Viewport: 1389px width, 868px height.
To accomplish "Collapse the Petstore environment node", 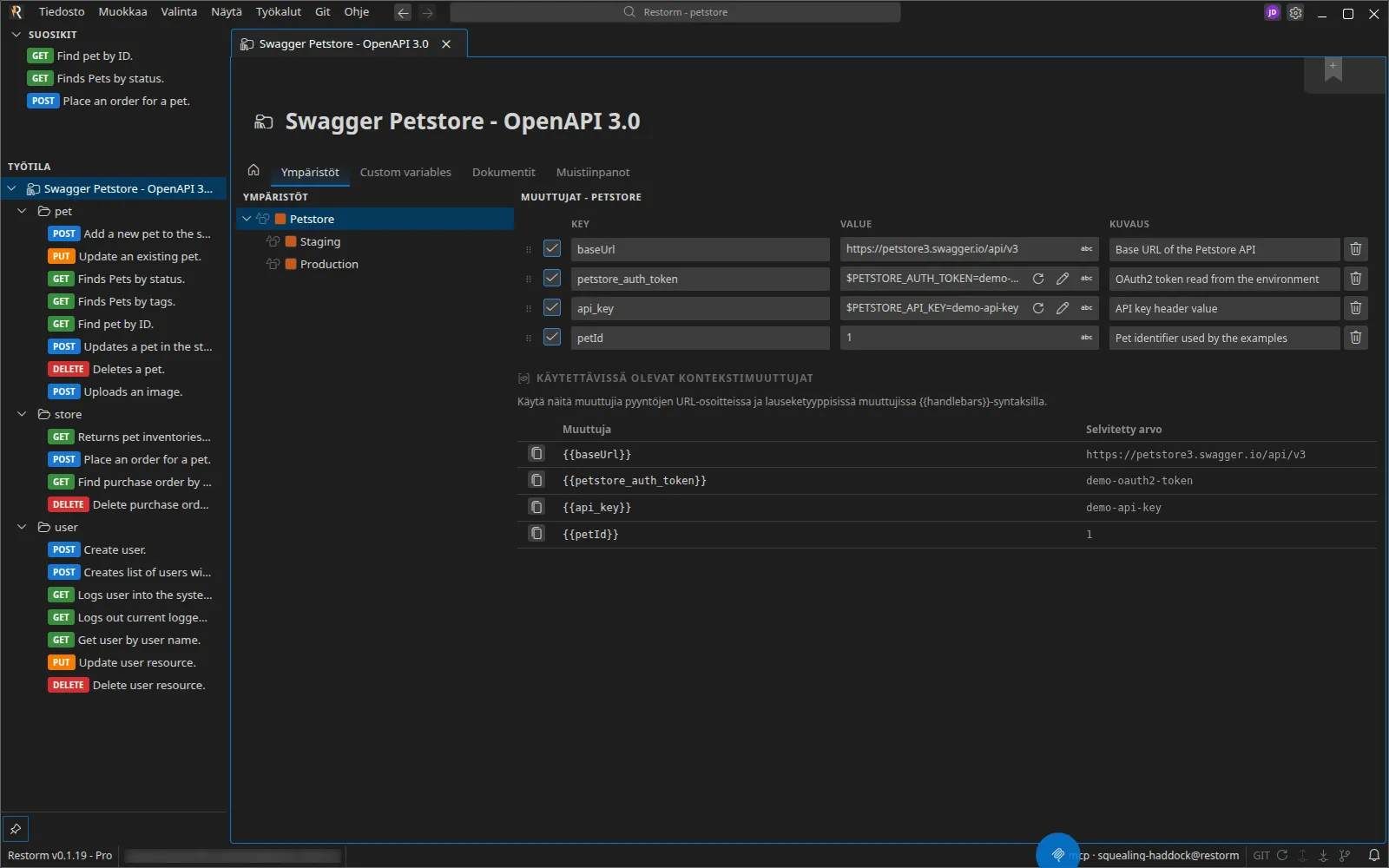I will (x=247, y=219).
